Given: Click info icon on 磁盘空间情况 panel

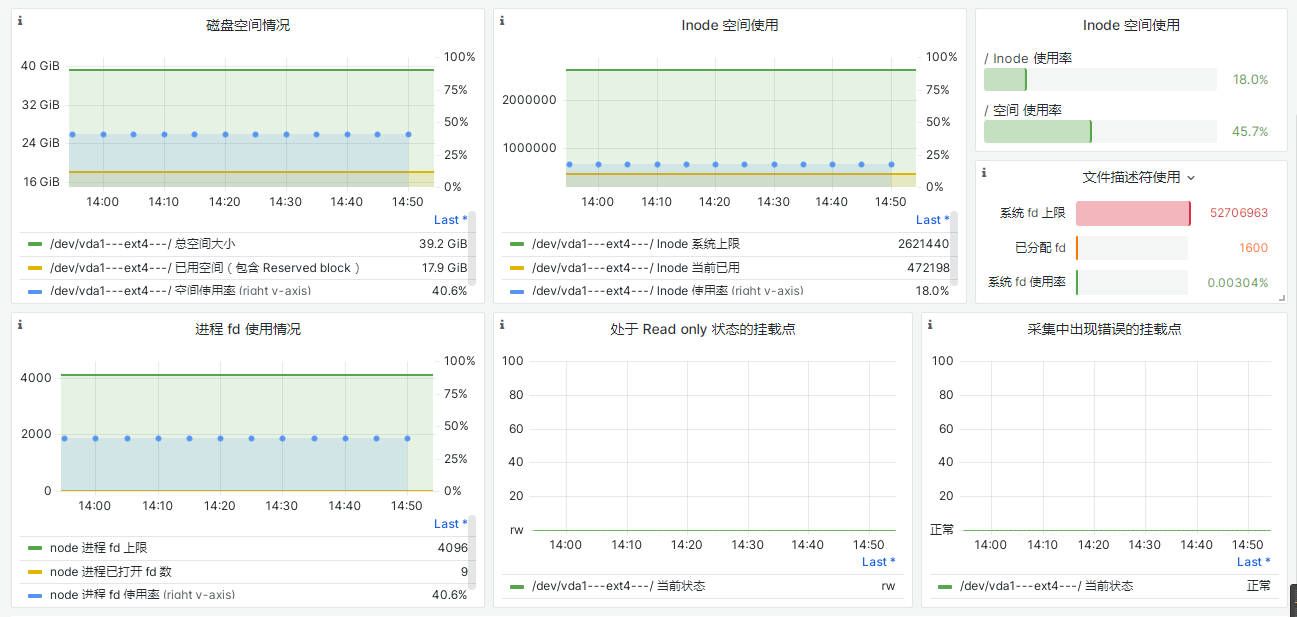Looking at the screenshot, I should click(20, 21).
